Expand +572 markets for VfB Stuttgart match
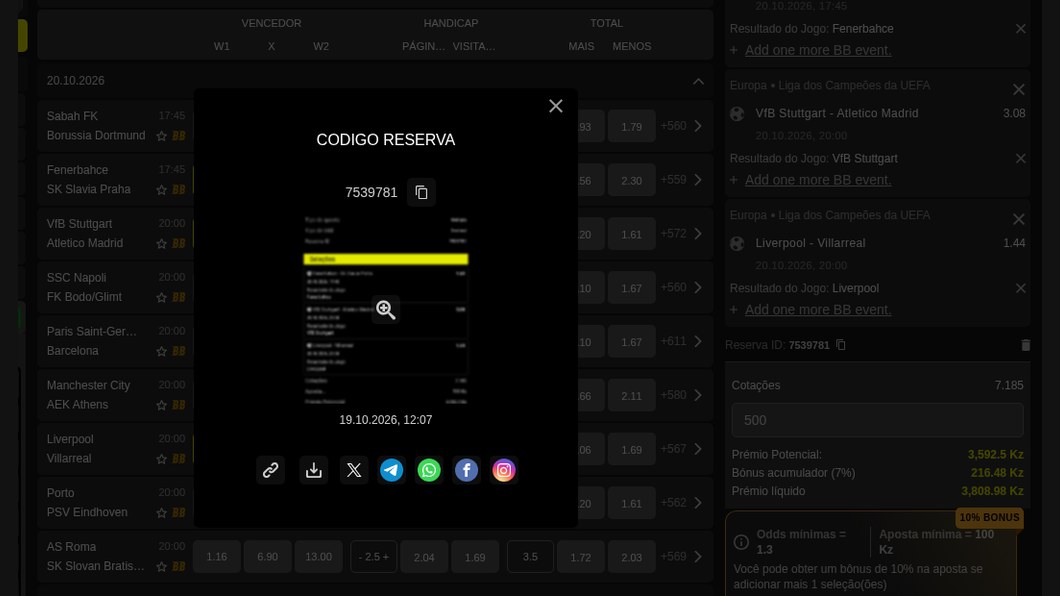The width and height of the screenshot is (1060, 596). tap(682, 233)
